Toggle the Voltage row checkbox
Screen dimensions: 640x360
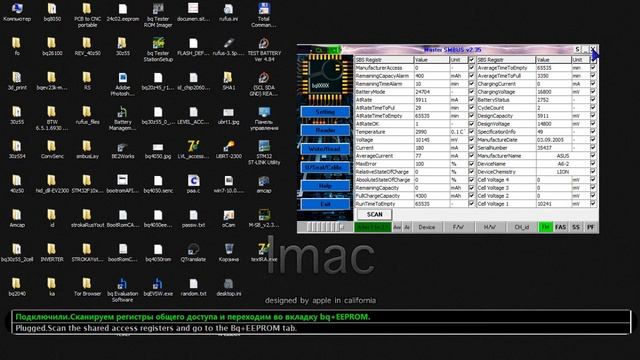[472, 140]
